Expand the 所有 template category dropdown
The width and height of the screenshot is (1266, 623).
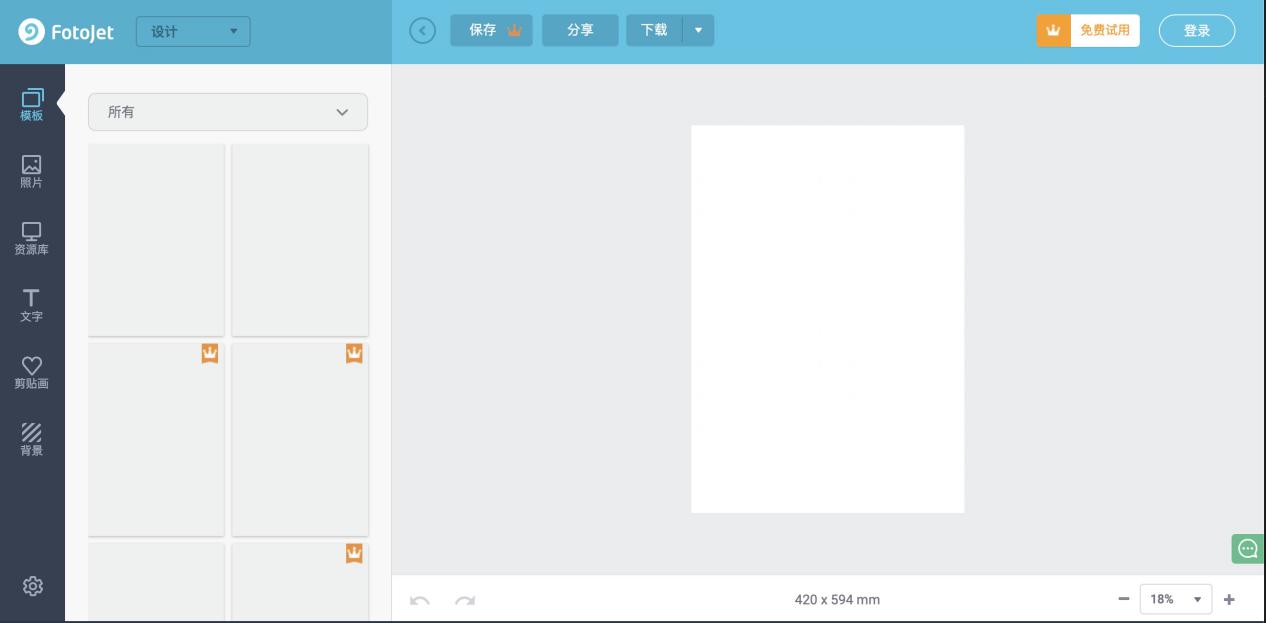pyautogui.click(x=228, y=112)
